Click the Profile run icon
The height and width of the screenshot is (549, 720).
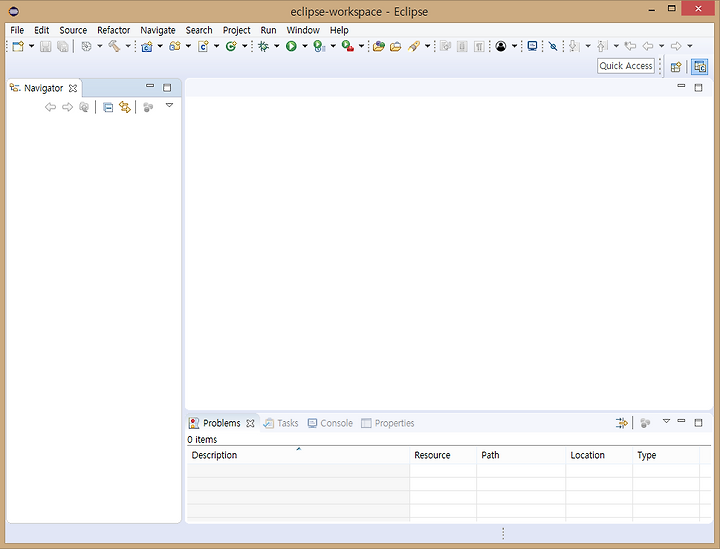pos(319,46)
